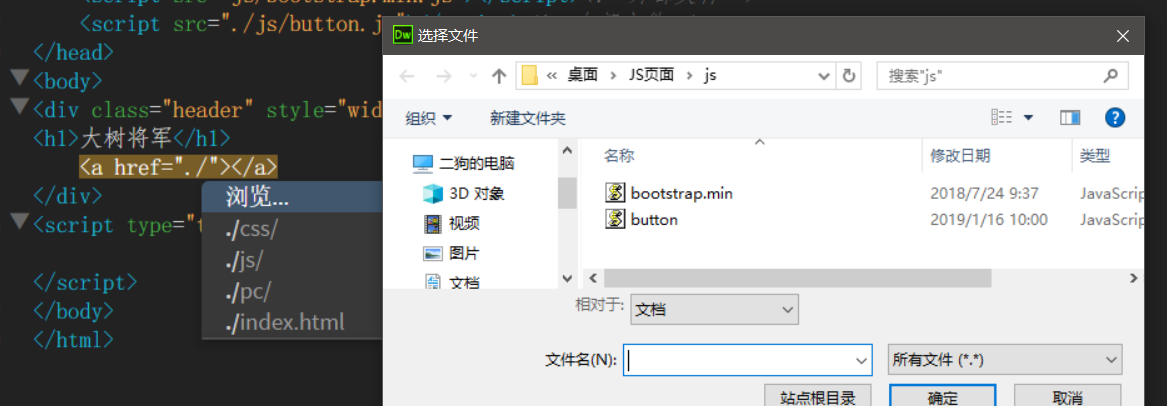Collapse the script tag fold triangle
Screen dimensions: 1167x406
pyautogui.click(x=19, y=221)
